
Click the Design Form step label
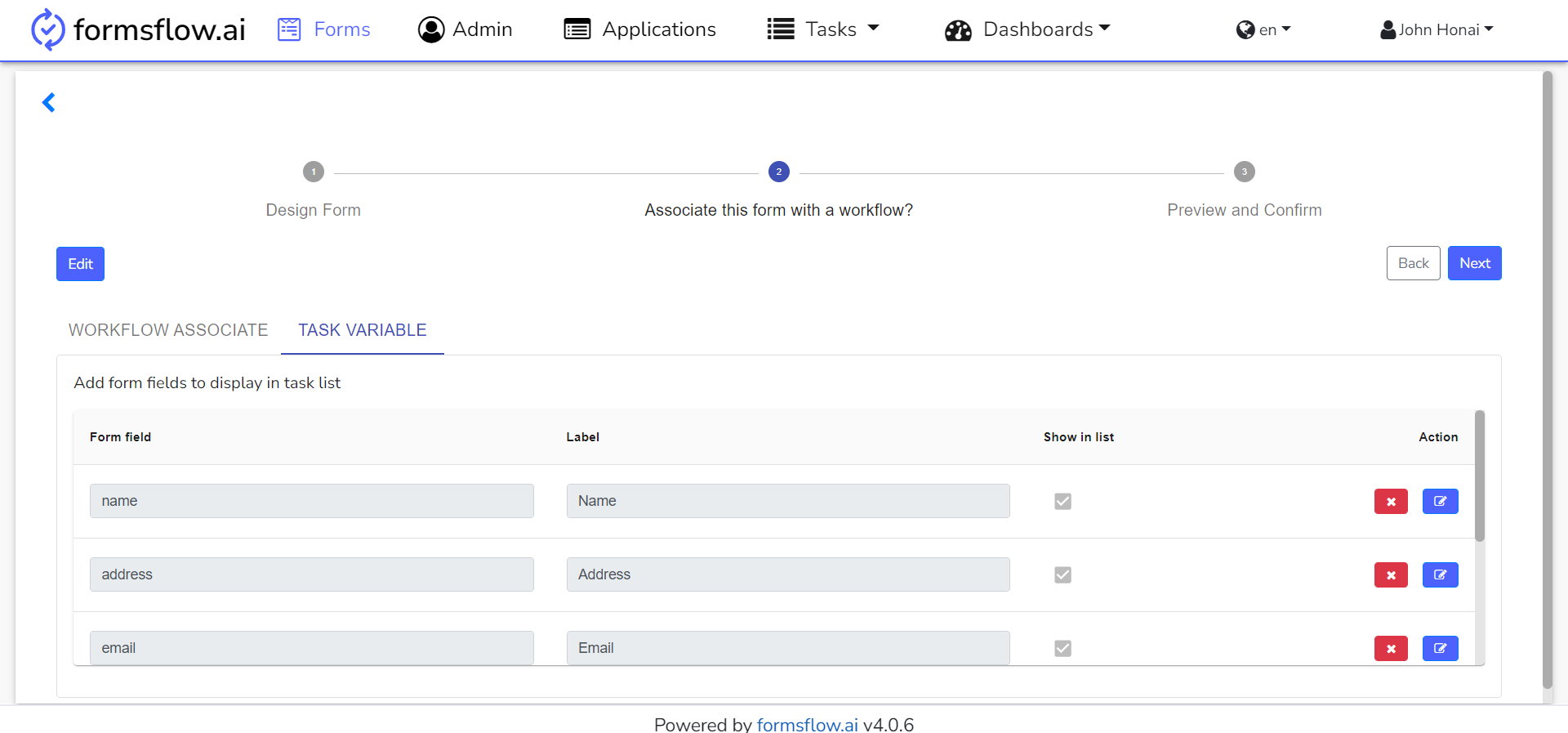(314, 210)
